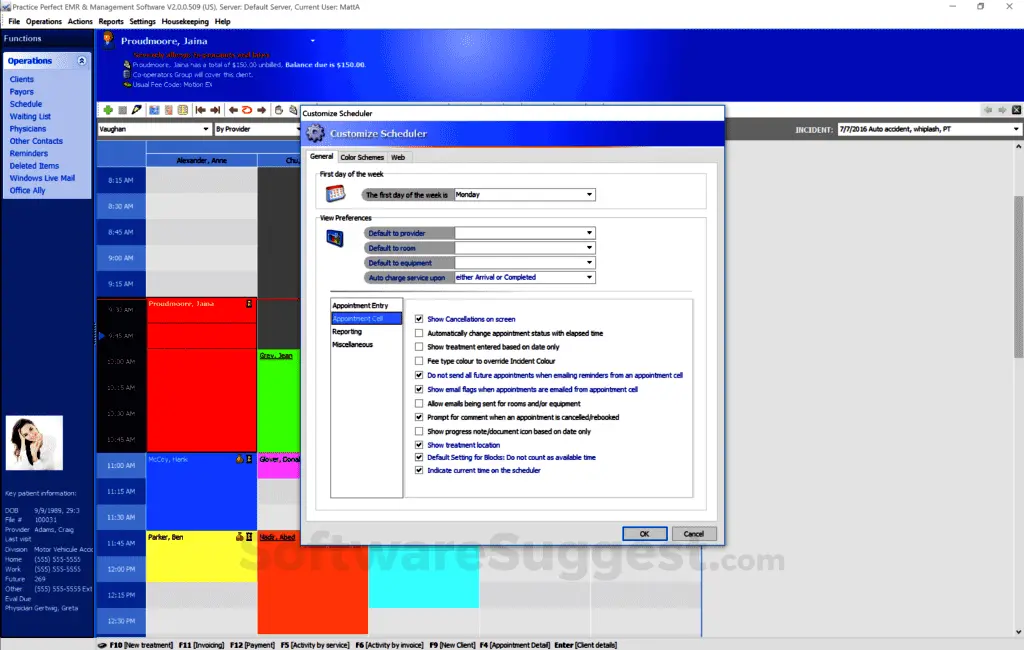Viewport: 1024px width, 650px height.
Task: Click the red-striped schedule view icon in toolbar
Action: click(x=168, y=110)
